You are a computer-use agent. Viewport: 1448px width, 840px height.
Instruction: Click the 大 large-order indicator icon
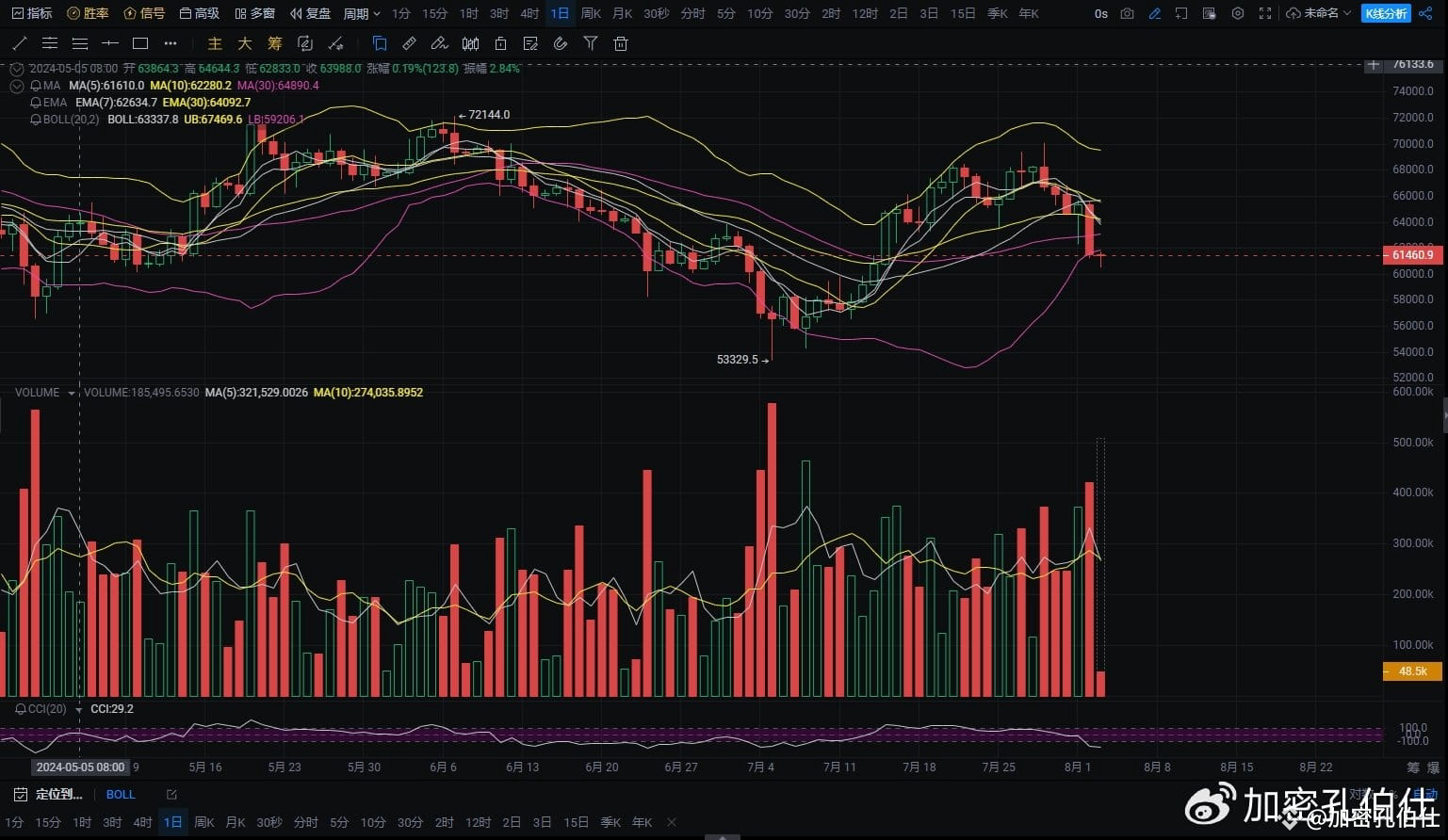[245, 43]
